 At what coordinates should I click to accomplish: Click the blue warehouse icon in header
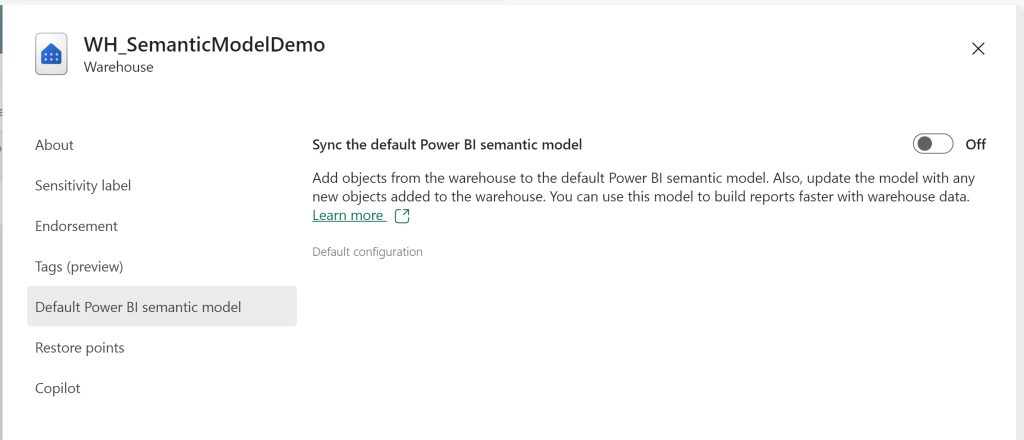click(x=52, y=54)
